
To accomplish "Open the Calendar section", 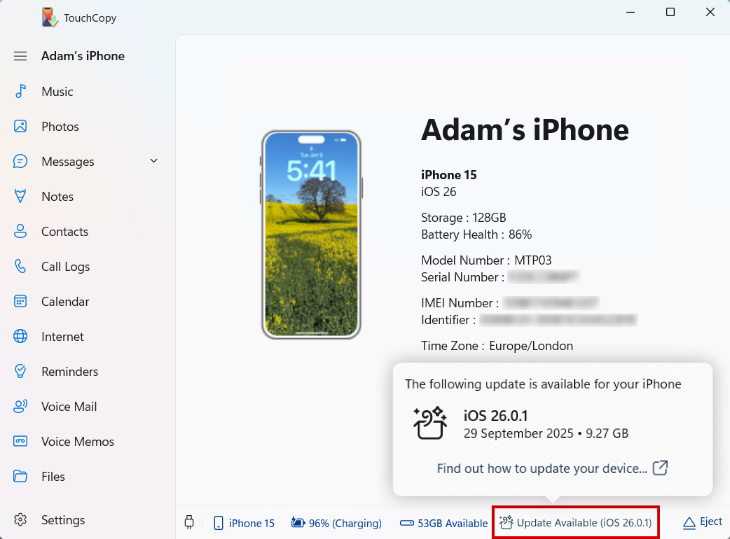I will pyautogui.click(x=65, y=302).
